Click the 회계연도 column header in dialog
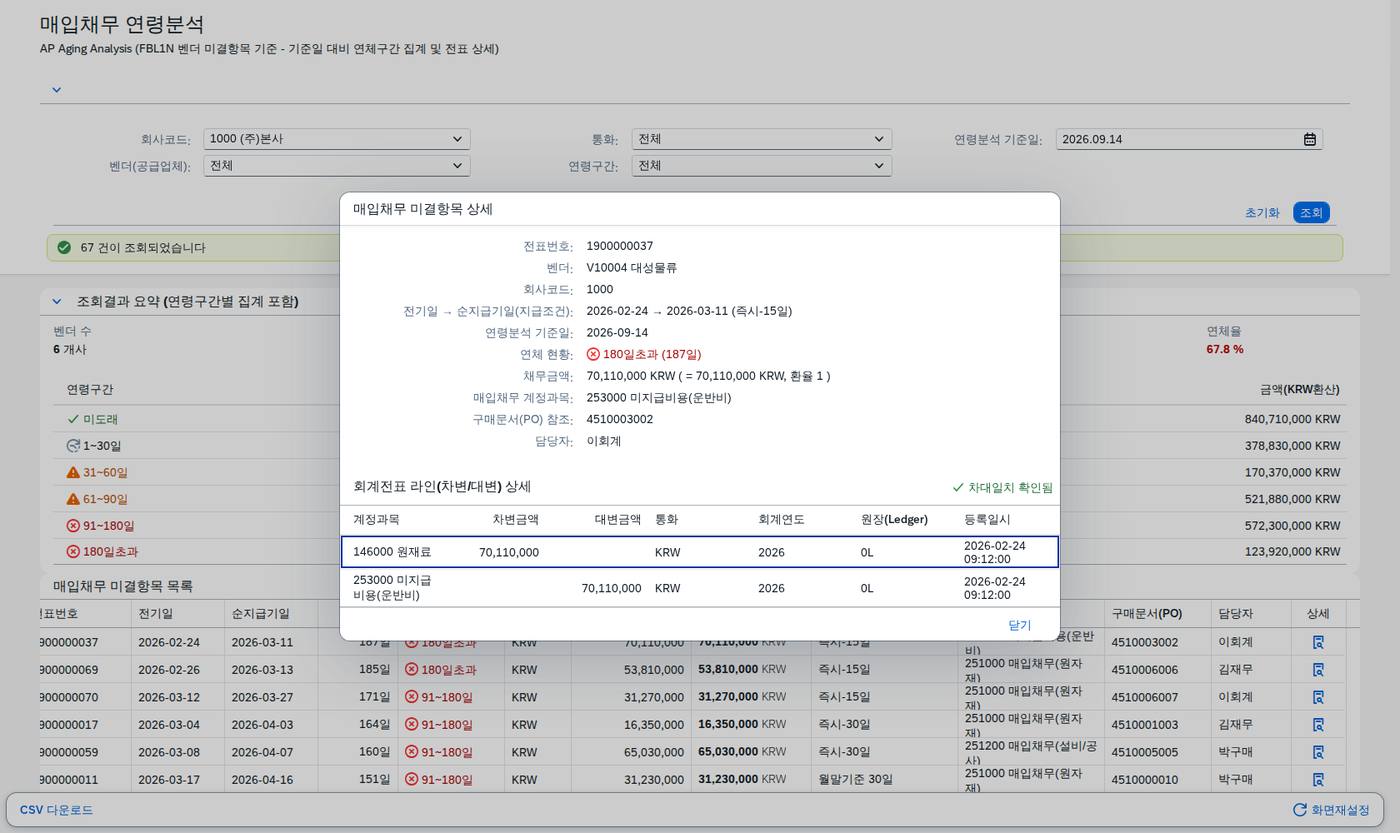The width and height of the screenshot is (1400, 833). click(x=781, y=520)
